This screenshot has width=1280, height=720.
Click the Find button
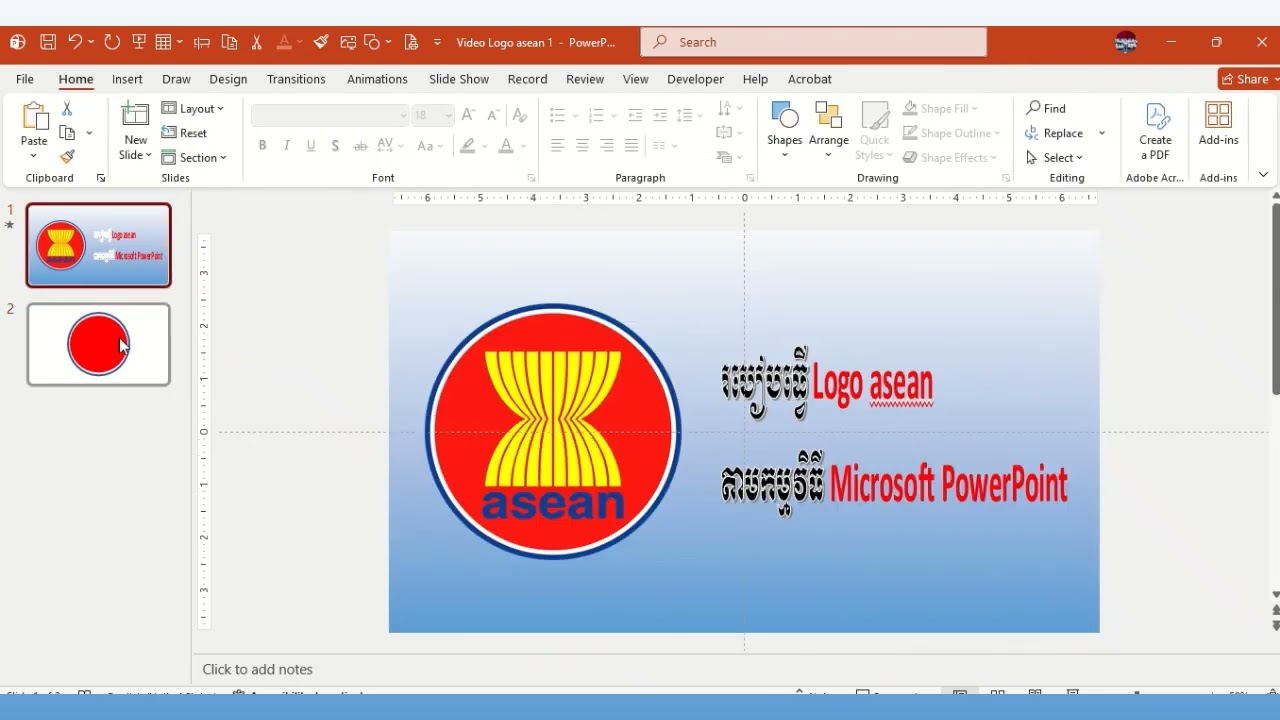(x=1046, y=108)
